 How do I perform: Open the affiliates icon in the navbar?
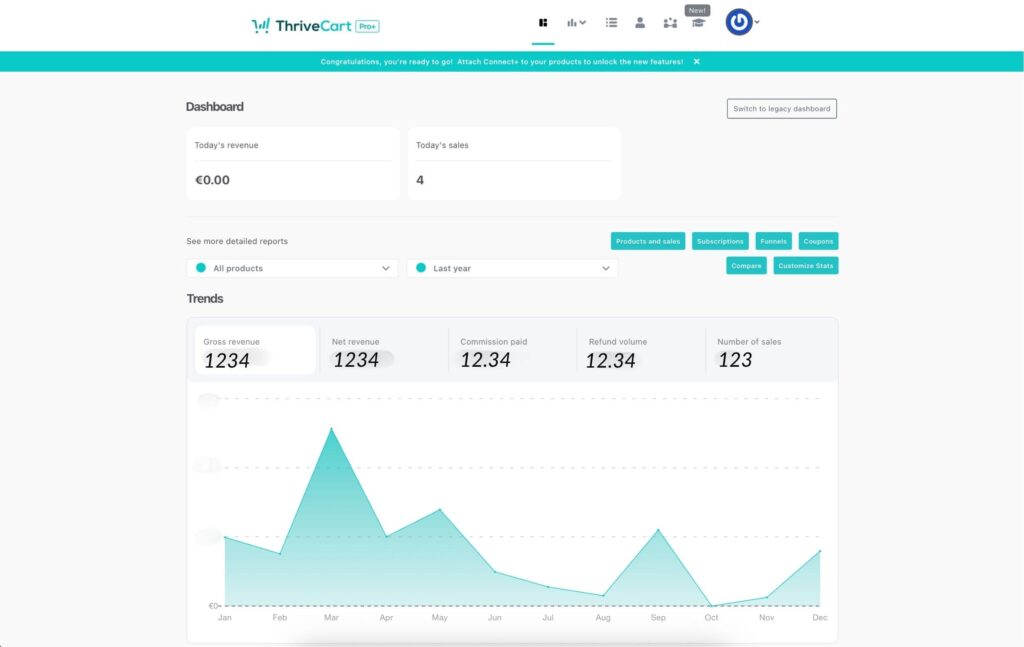tap(670, 22)
